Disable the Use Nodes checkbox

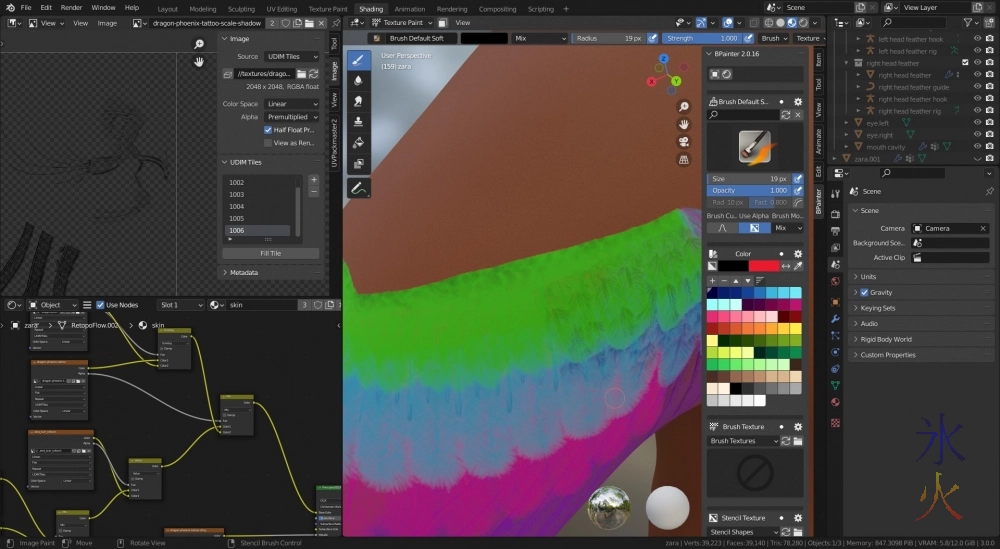tap(101, 305)
